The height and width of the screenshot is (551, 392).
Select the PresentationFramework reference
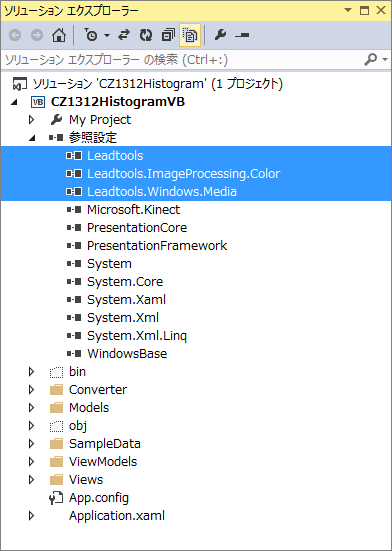tap(157, 245)
